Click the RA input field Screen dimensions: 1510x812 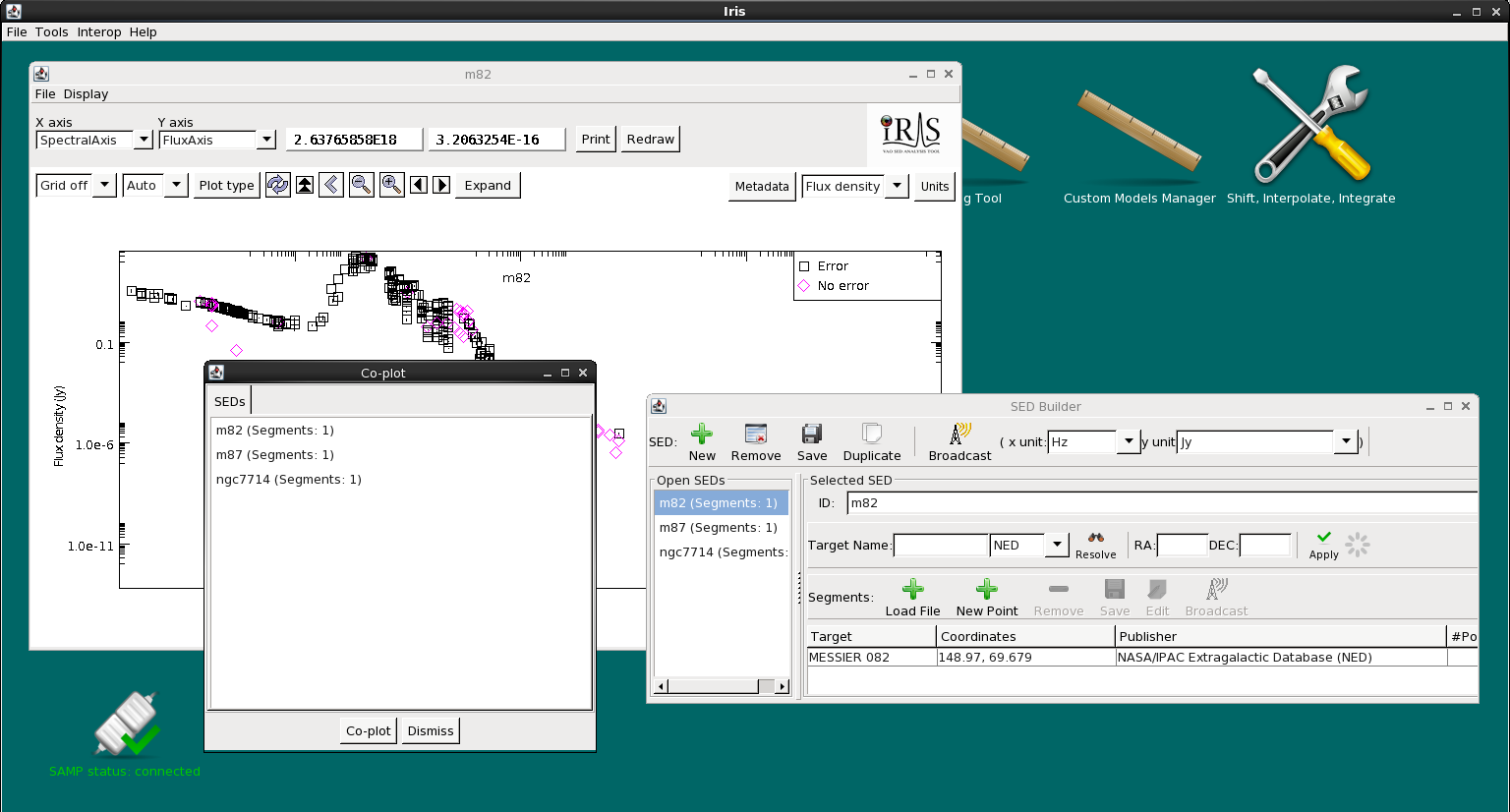pos(1182,545)
